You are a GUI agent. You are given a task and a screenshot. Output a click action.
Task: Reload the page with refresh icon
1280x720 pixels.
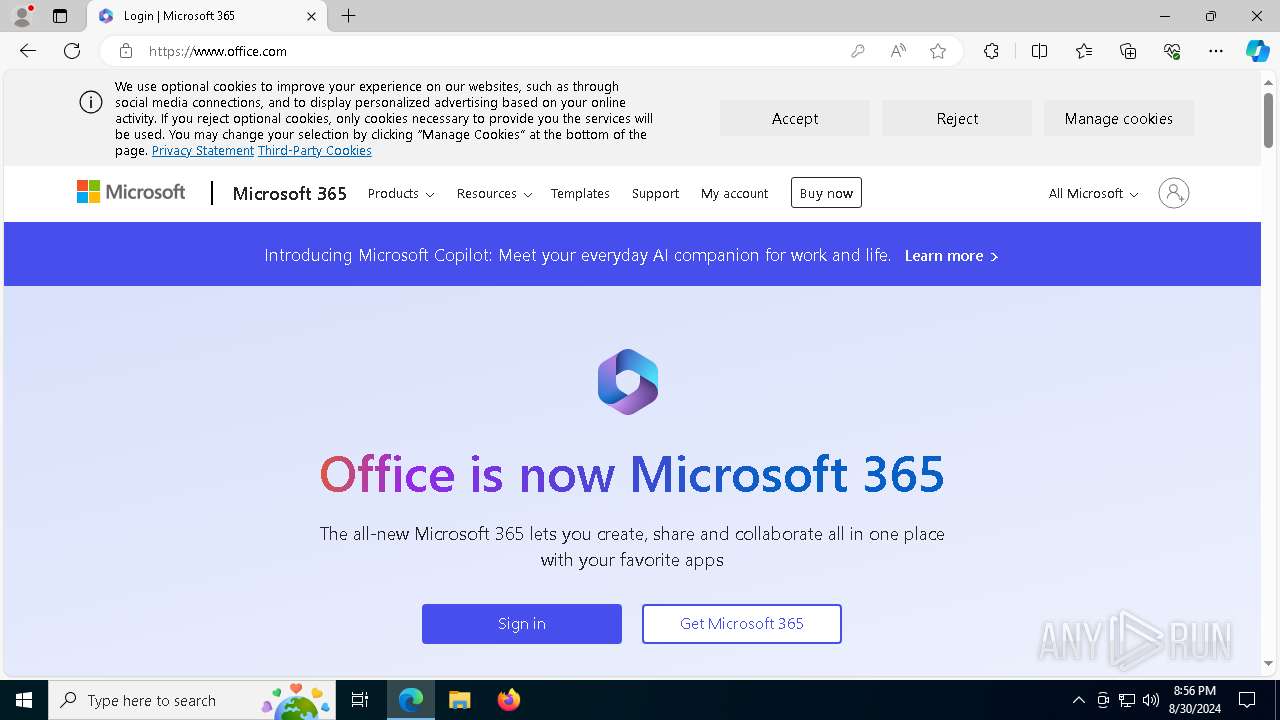(x=72, y=51)
